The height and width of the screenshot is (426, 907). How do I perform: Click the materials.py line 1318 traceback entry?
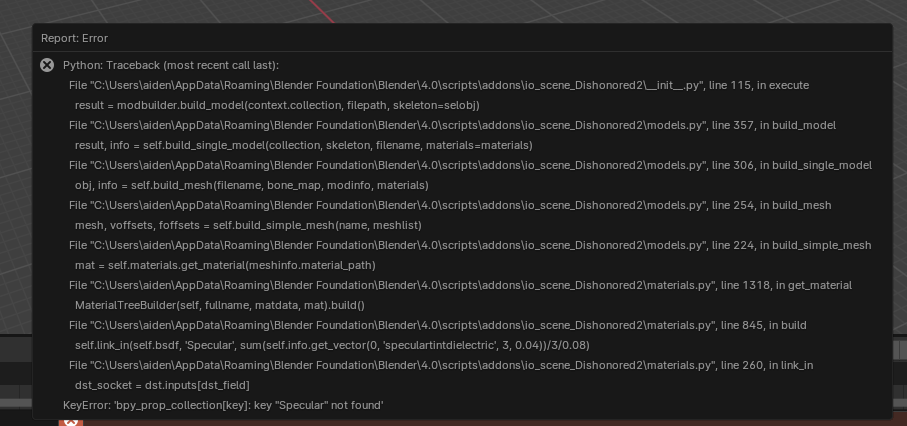460,285
